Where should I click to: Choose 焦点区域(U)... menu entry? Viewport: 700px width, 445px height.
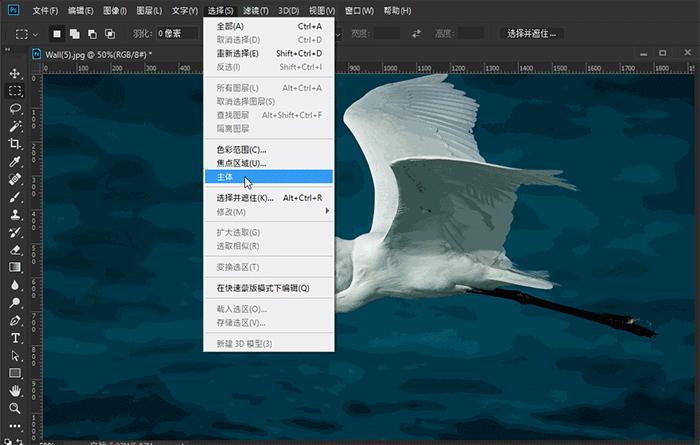point(269,163)
